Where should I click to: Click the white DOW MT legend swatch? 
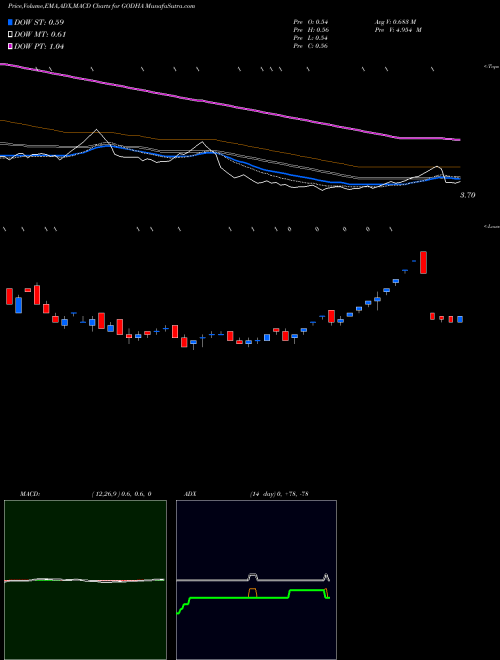pyautogui.click(x=10, y=35)
